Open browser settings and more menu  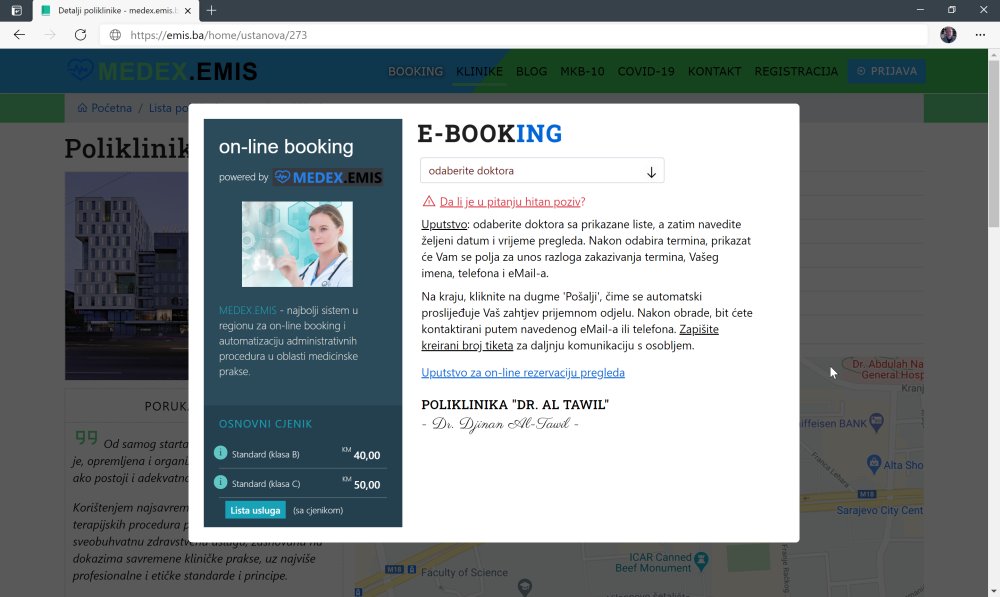980,35
